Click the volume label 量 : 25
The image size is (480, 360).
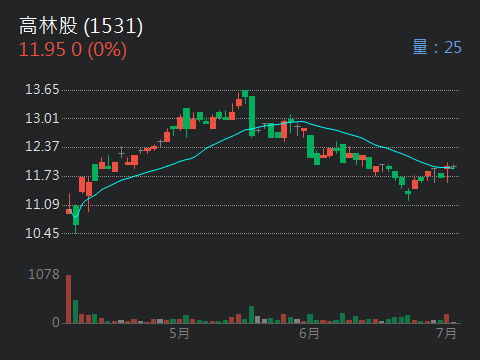click(437, 47)
